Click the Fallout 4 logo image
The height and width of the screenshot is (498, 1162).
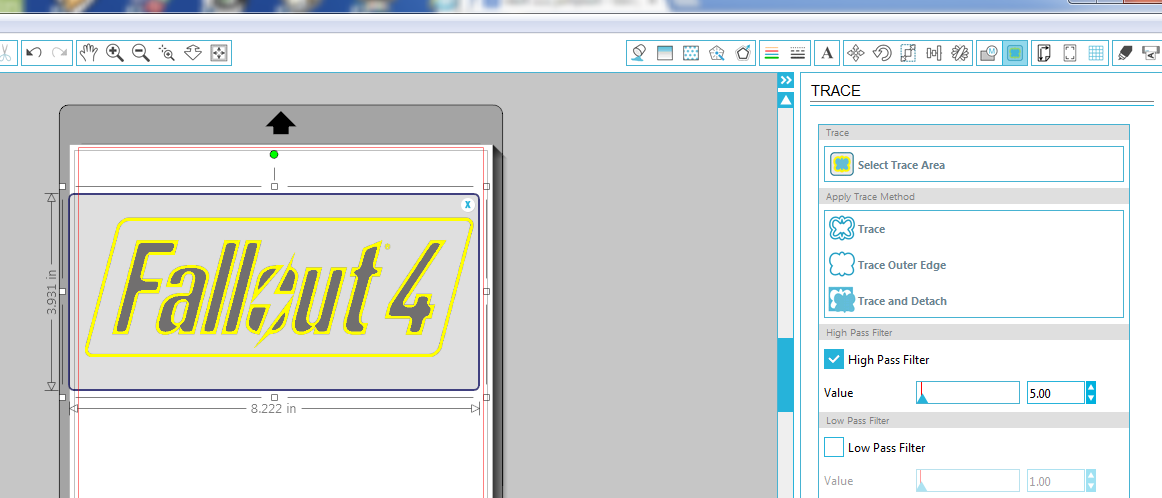pos(279,289)
